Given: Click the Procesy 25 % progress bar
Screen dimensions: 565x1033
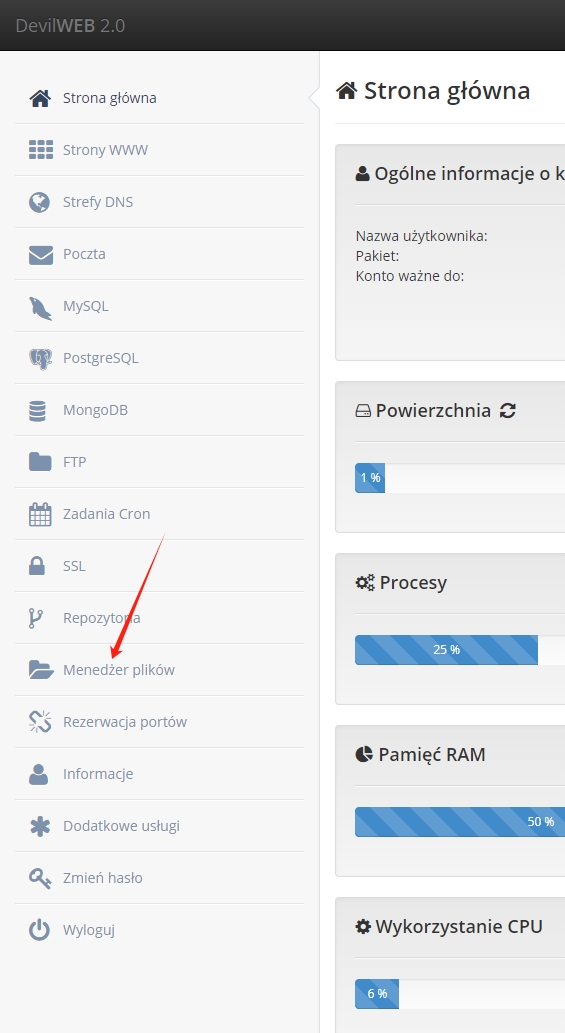Looking at the screenshot, I should pyautogui.click(x=446, y=650).
